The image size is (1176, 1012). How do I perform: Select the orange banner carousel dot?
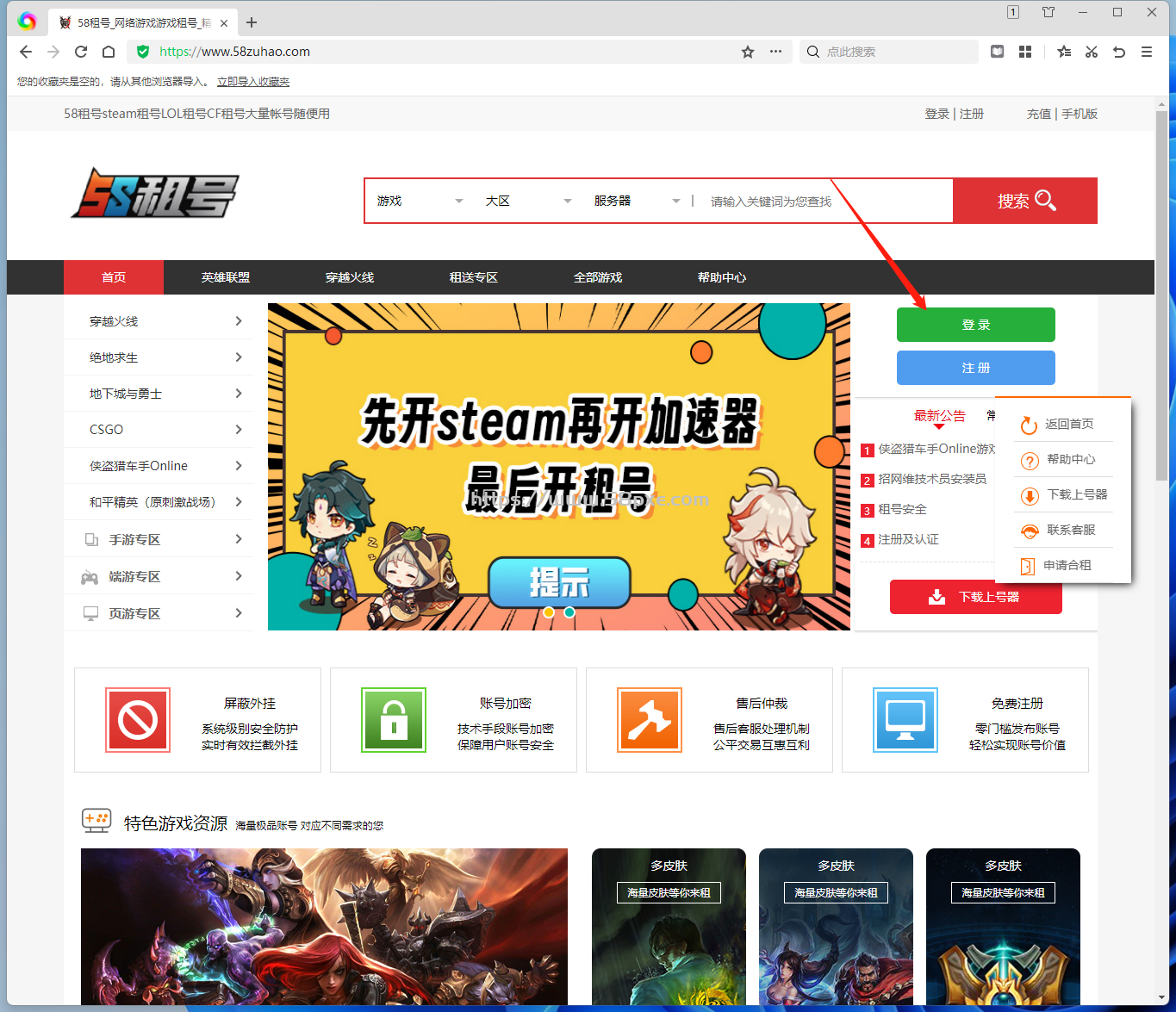(x=549, y=612)
